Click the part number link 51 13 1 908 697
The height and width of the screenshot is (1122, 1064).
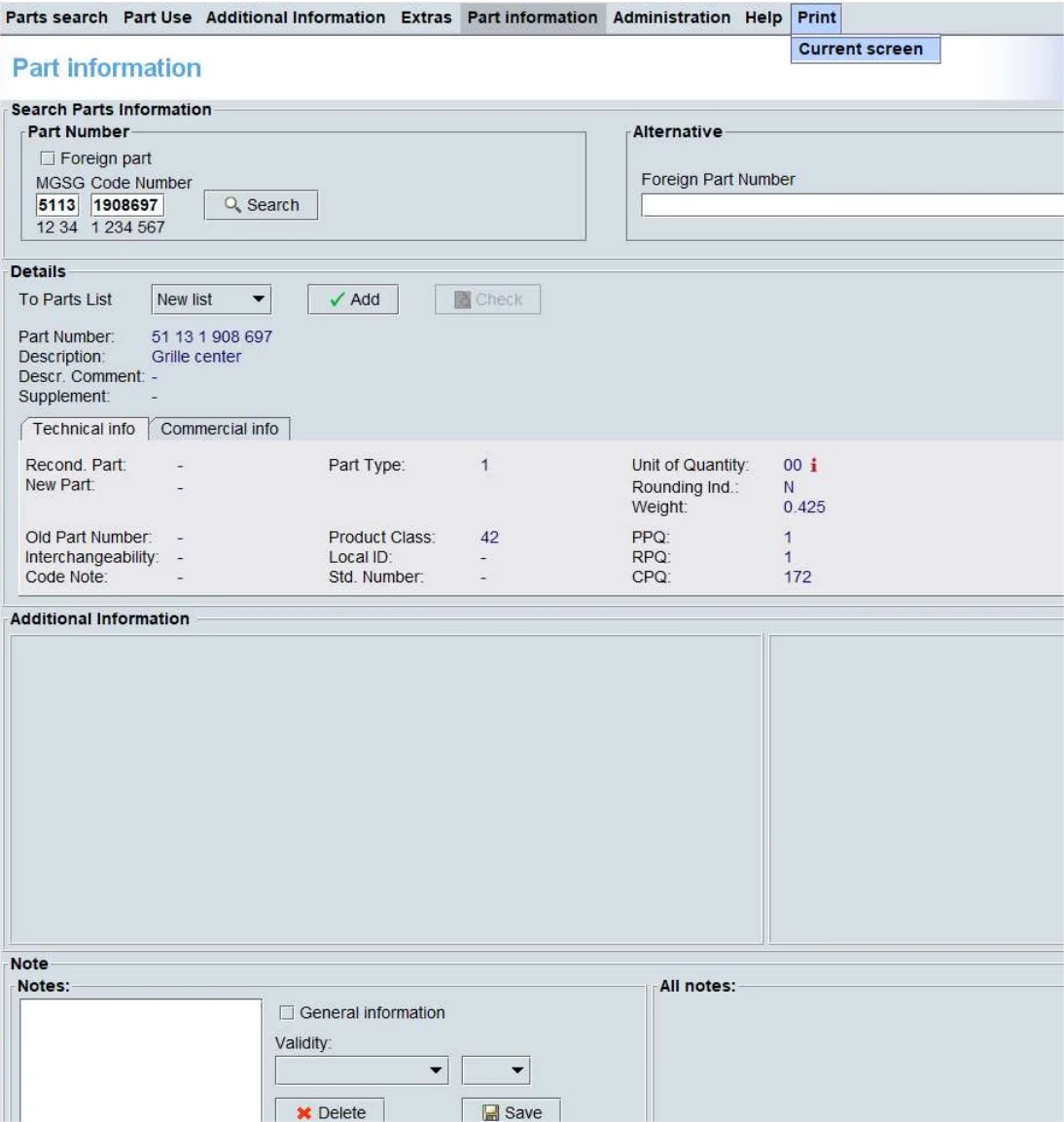tap(211, 336)
